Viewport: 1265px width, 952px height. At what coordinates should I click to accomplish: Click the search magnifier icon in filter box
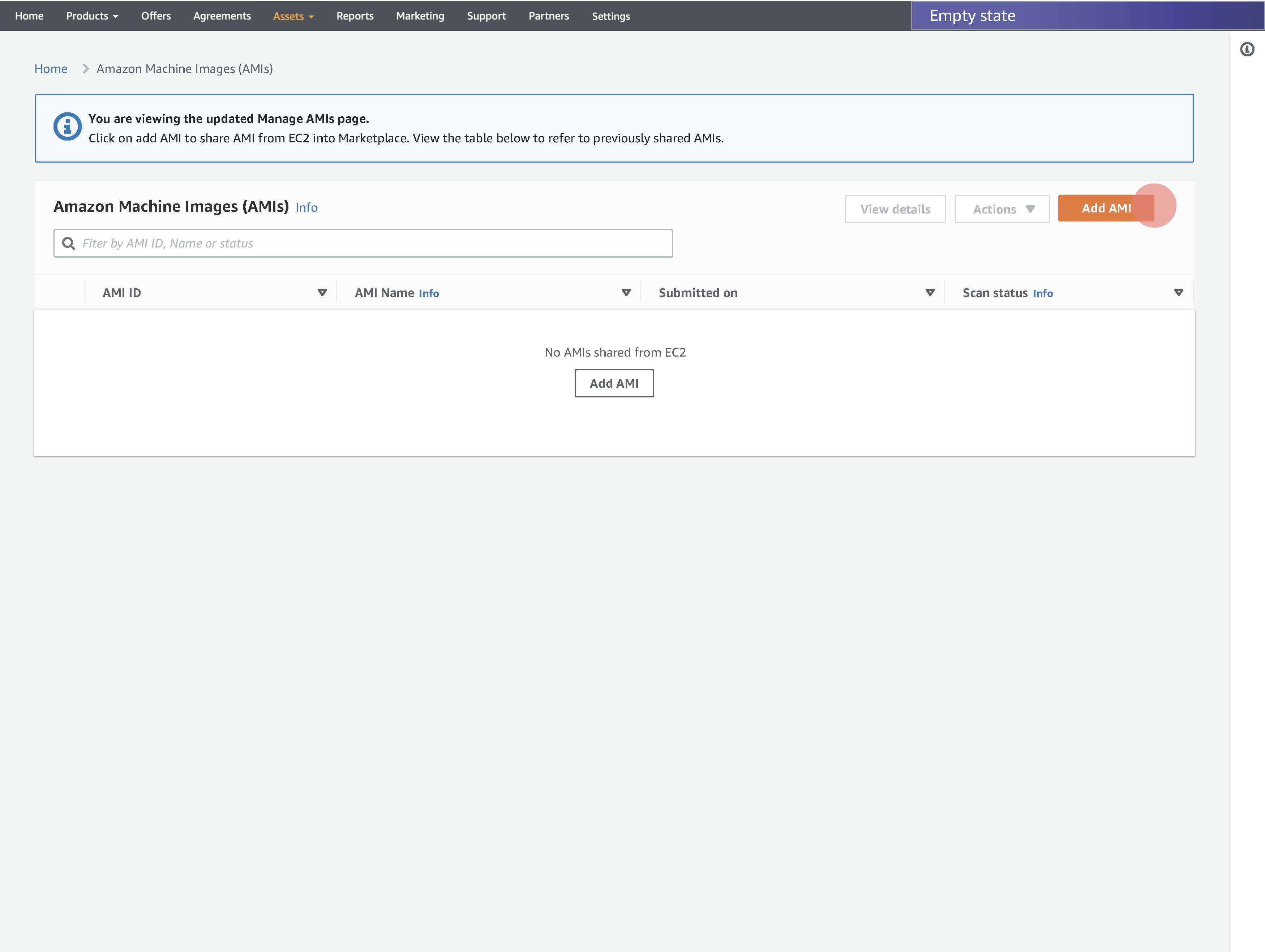(x=69, y=244)
